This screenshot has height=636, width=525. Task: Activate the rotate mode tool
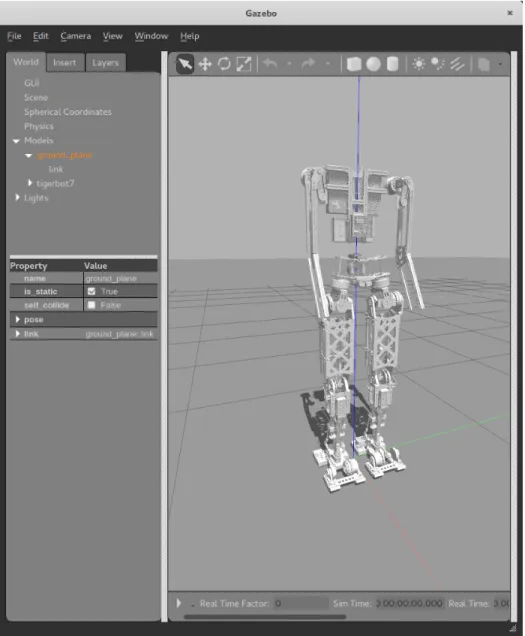tap(224, 64)
